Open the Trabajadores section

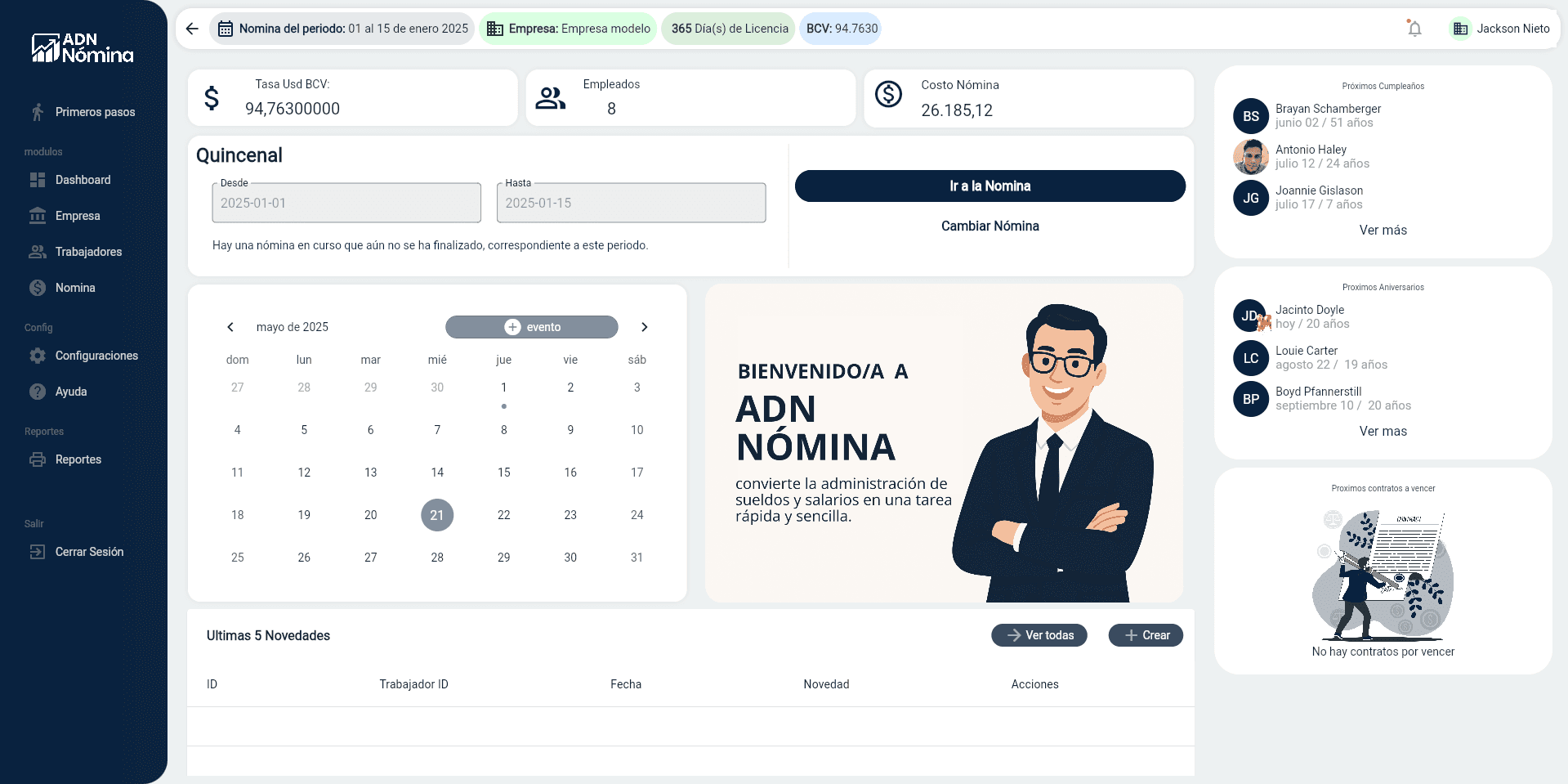[88, 252]
